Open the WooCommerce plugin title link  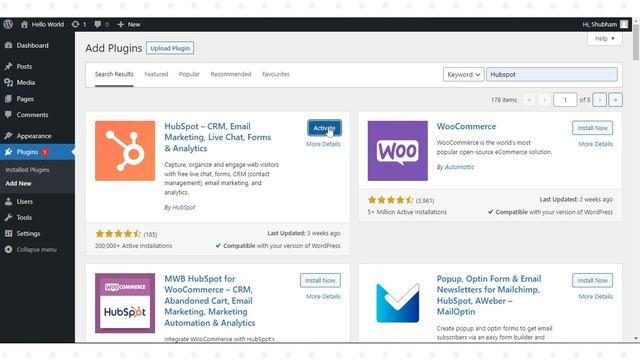(x=467, y=127)
